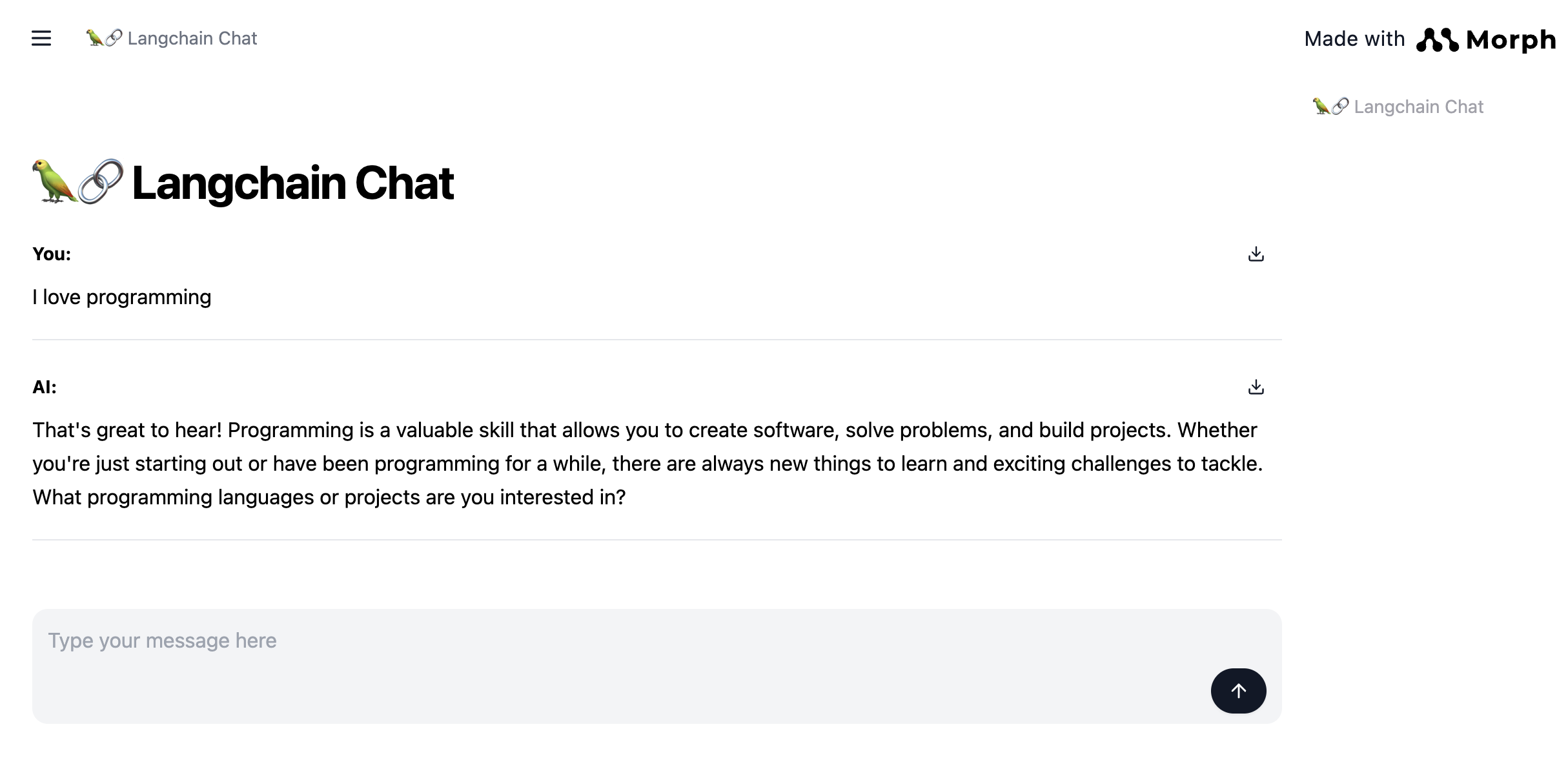The image size is (1568, 771).
Task: Click the parrot icon in the right-side outline
Action: click(x=1321, y=107)
